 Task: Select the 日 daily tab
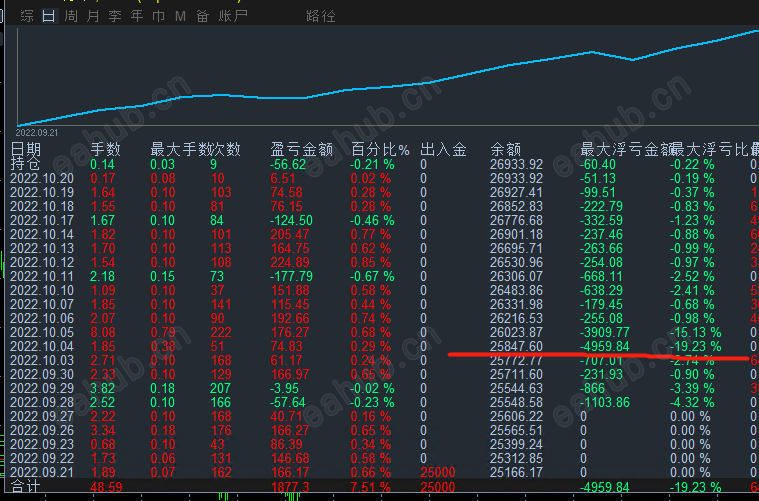tap(49, 16)
